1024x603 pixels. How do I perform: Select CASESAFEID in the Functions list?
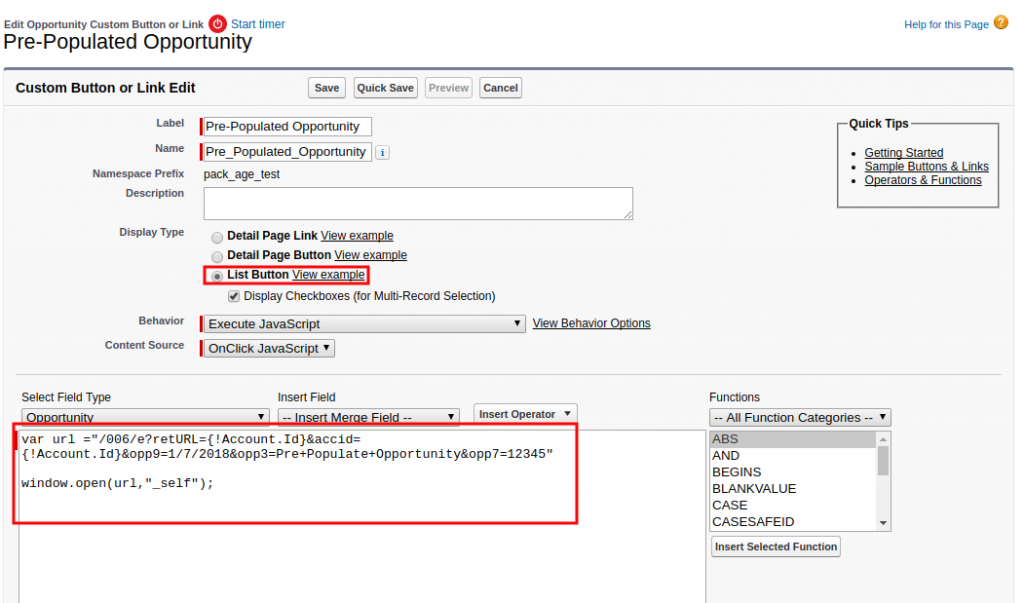click(792, 522)
